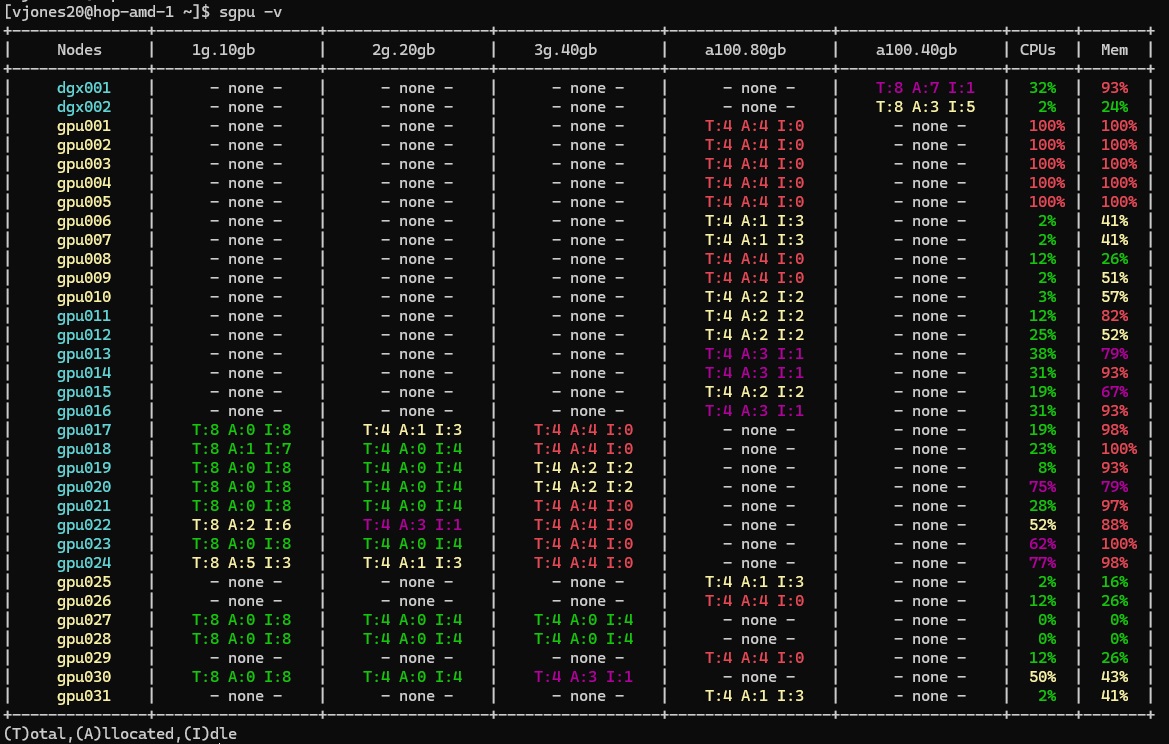Click gpu022's 88% memory value
The width and height of the screenshot is (1169, 744).
(x=1115, y=526)
